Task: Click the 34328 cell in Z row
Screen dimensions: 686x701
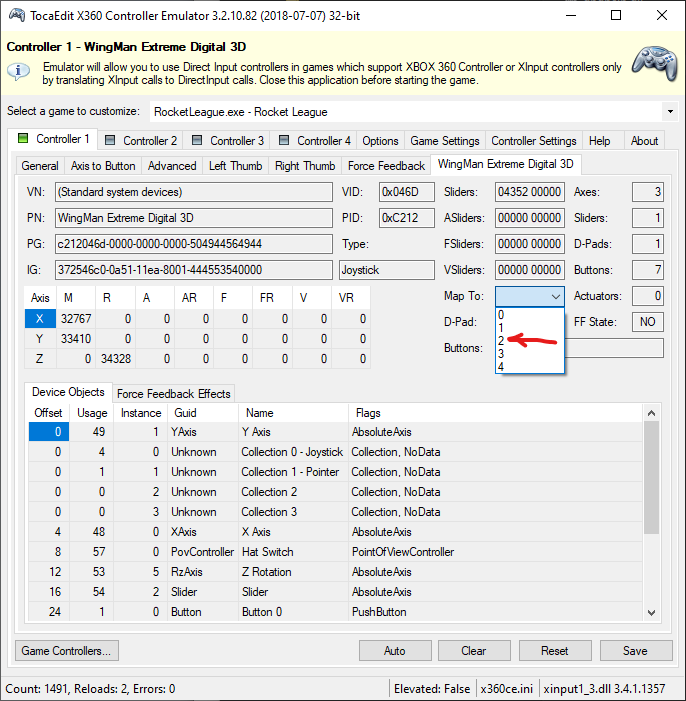Action: (115, 359)
